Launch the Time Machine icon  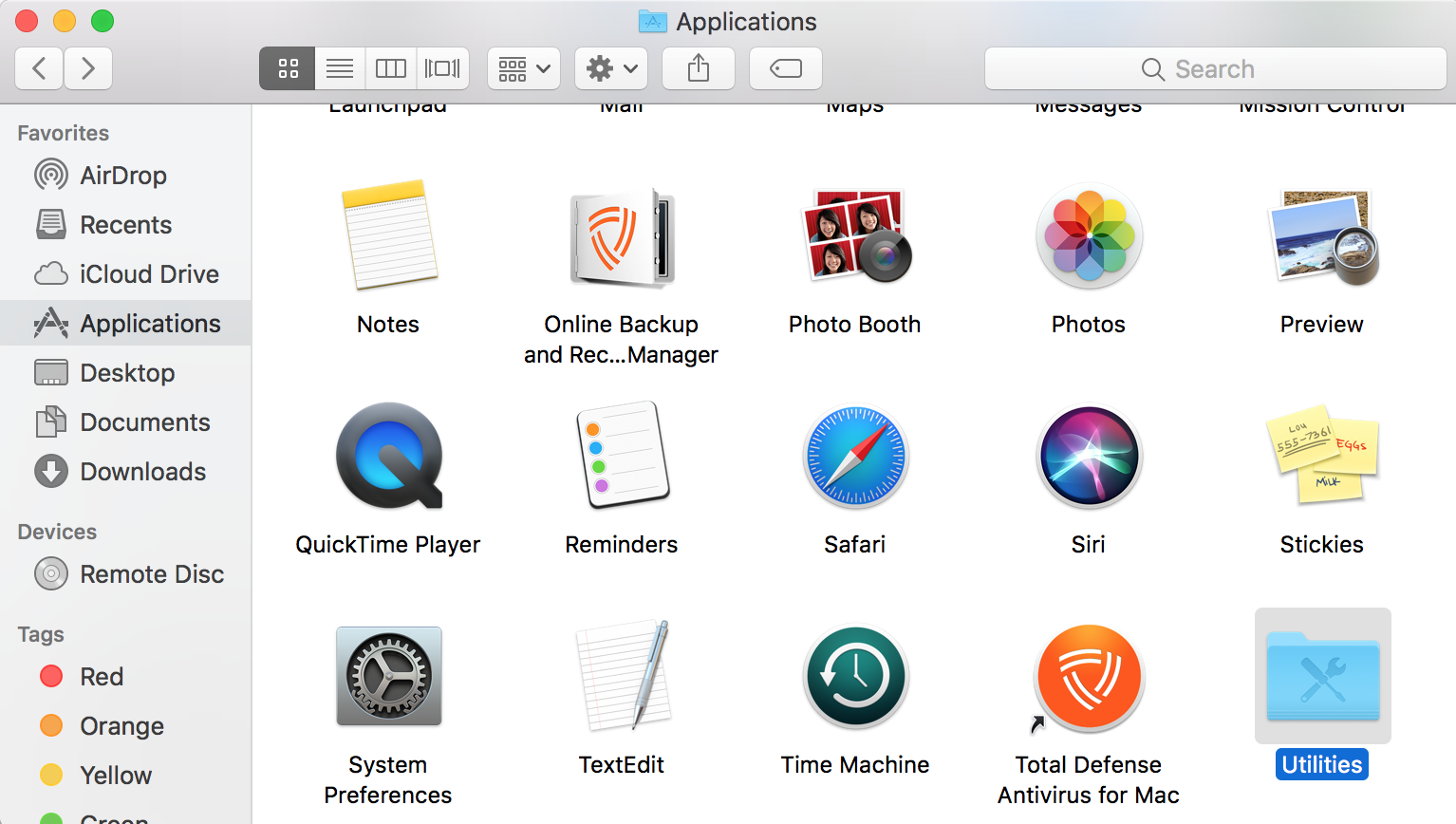pyautogui.click(x=855, y=677)
